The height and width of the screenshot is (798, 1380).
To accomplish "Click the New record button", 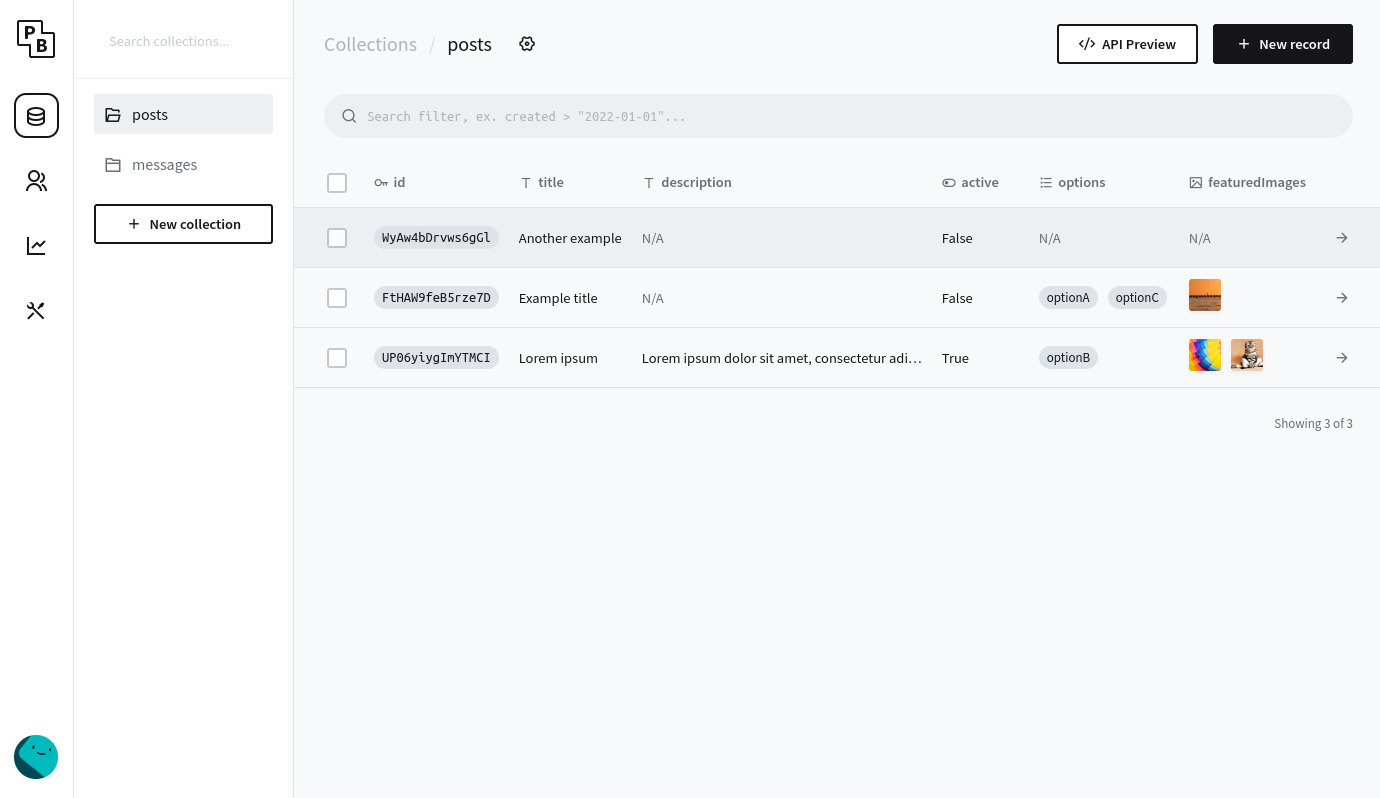I will coord(1282,44).
